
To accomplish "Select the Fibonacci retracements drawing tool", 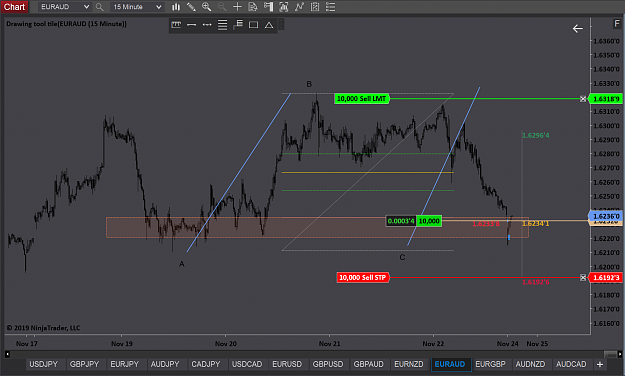I will [222, 25].
